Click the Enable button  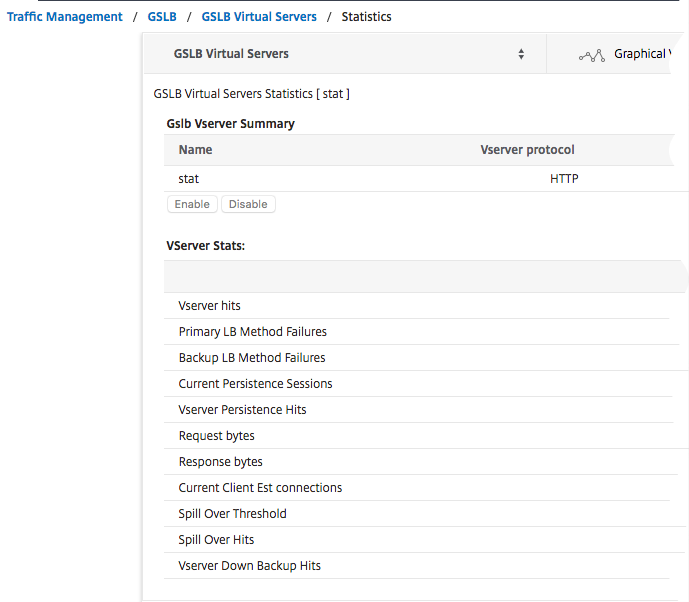coord(192,204)
